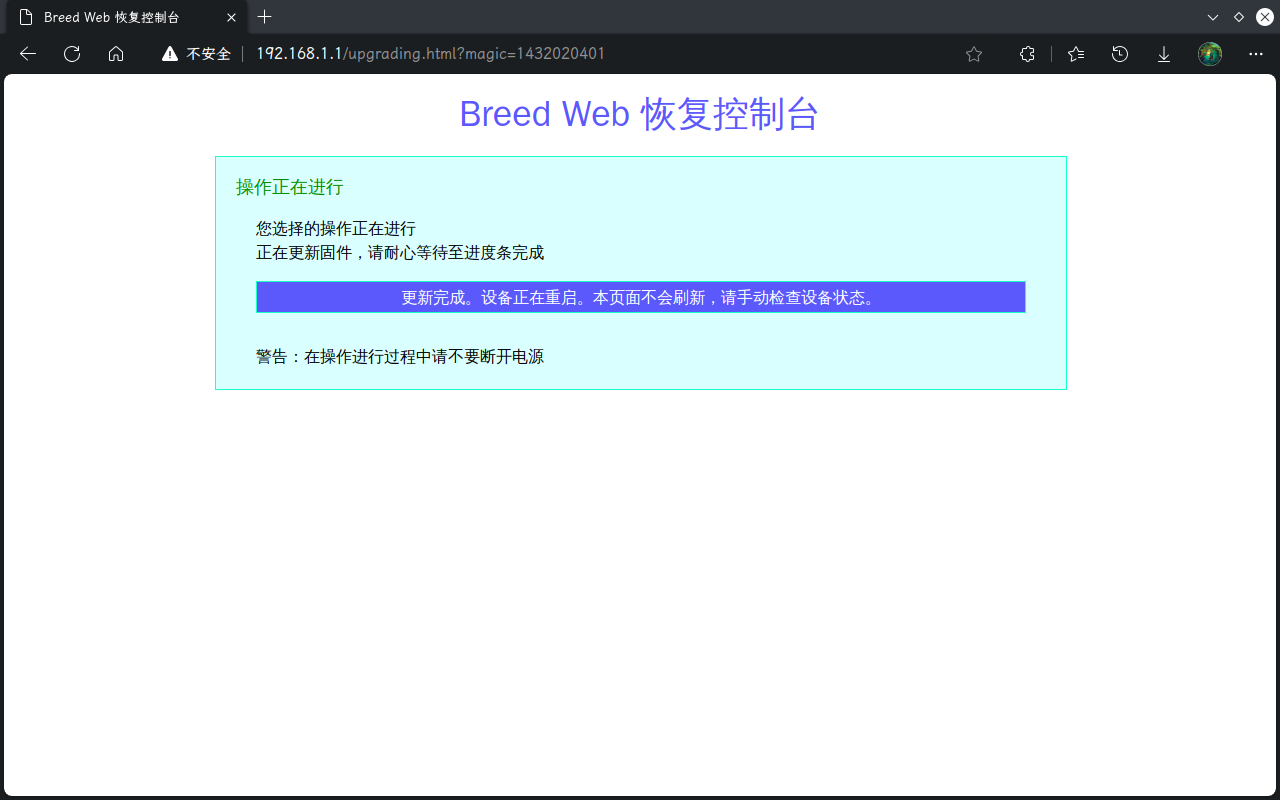Restore the window using the diamond button

[x=1239, y=17]
